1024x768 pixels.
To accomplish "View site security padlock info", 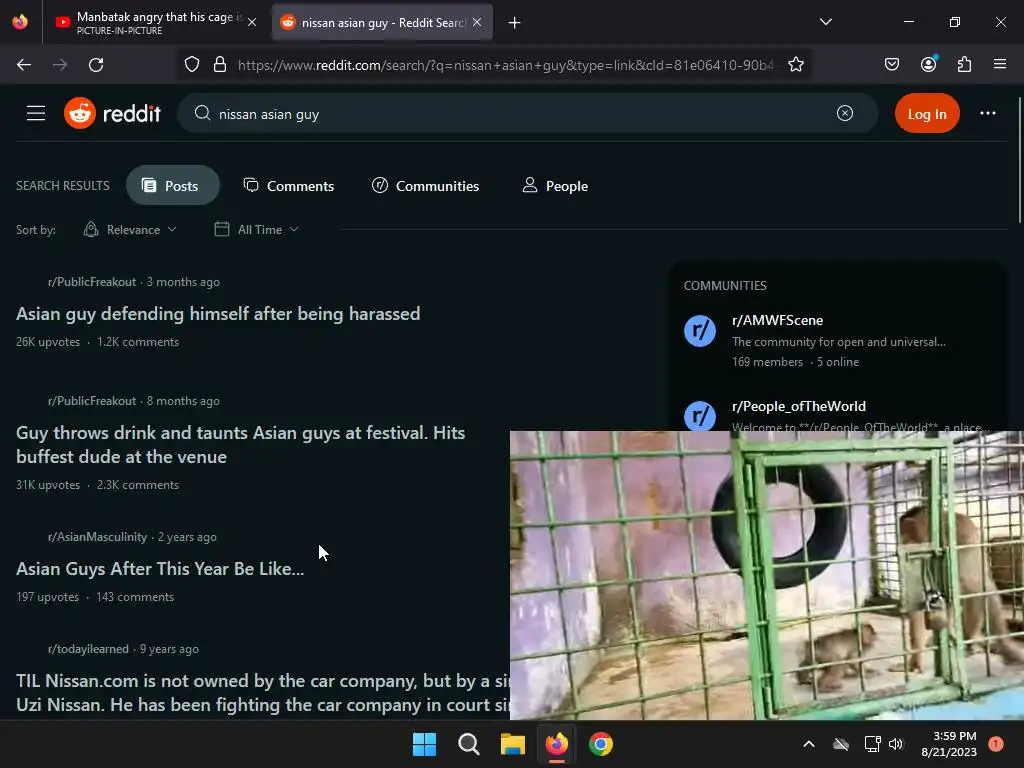I will (220, 65).
